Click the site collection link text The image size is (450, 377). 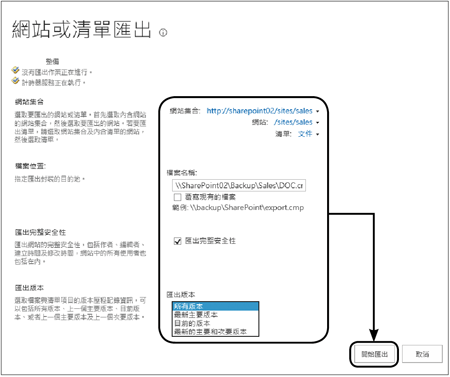coord(259,111)
